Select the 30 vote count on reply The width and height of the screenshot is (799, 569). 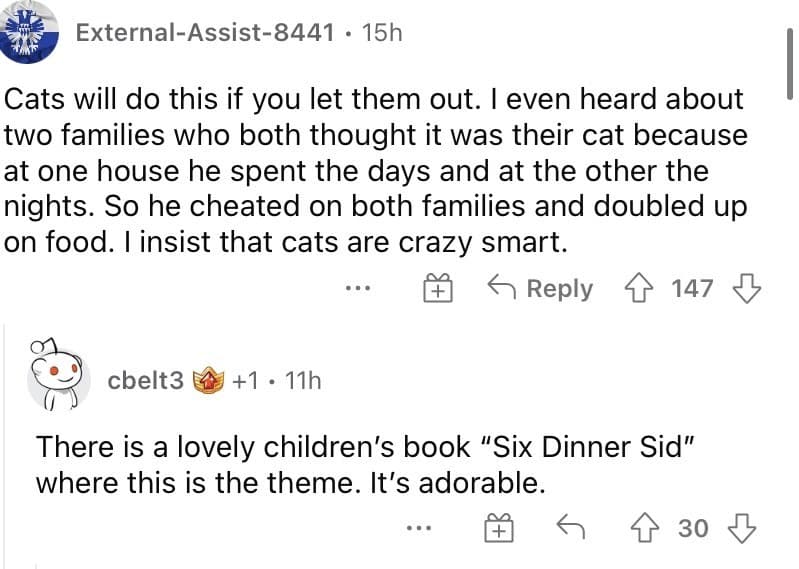[x=693, y=528]
